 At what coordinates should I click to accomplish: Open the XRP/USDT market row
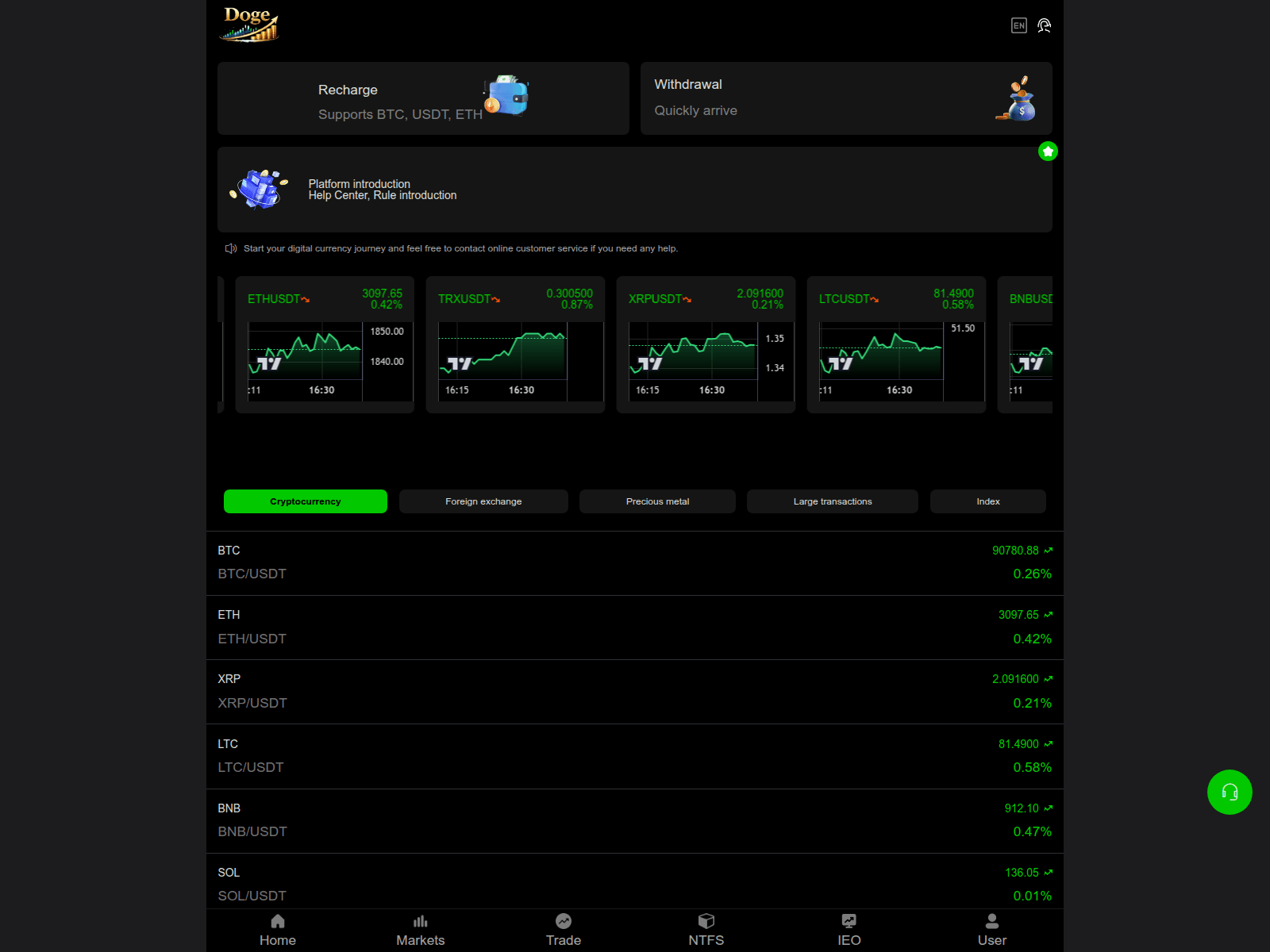tap(635, 692)
